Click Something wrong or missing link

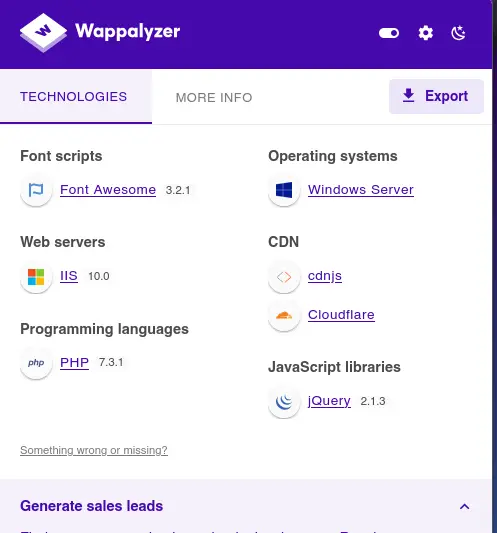tap(94, 450)
